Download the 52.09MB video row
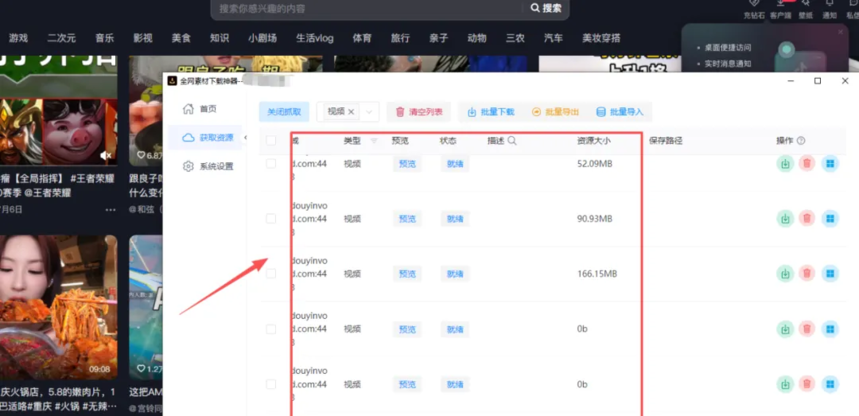 point(786,163)
